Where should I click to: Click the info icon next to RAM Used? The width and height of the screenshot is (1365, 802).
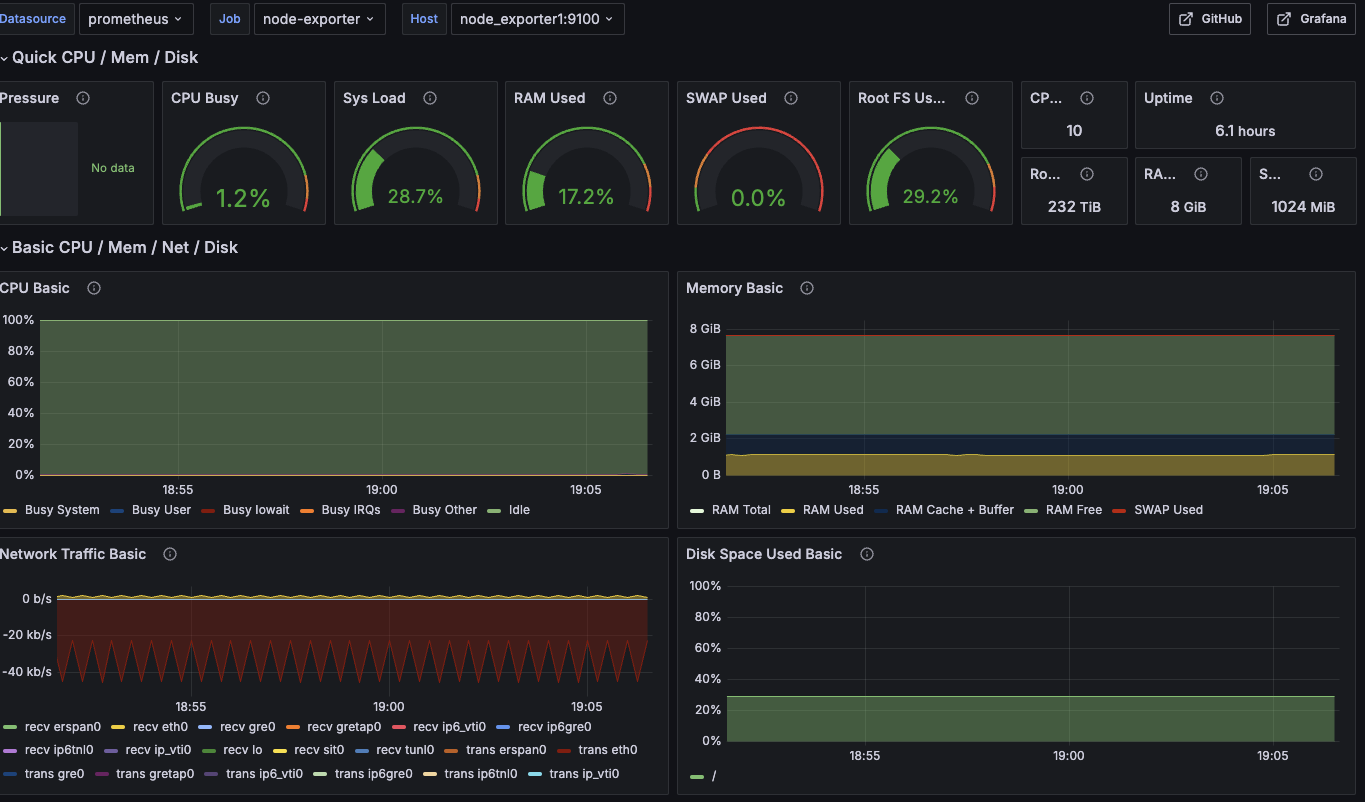[610, 98]
